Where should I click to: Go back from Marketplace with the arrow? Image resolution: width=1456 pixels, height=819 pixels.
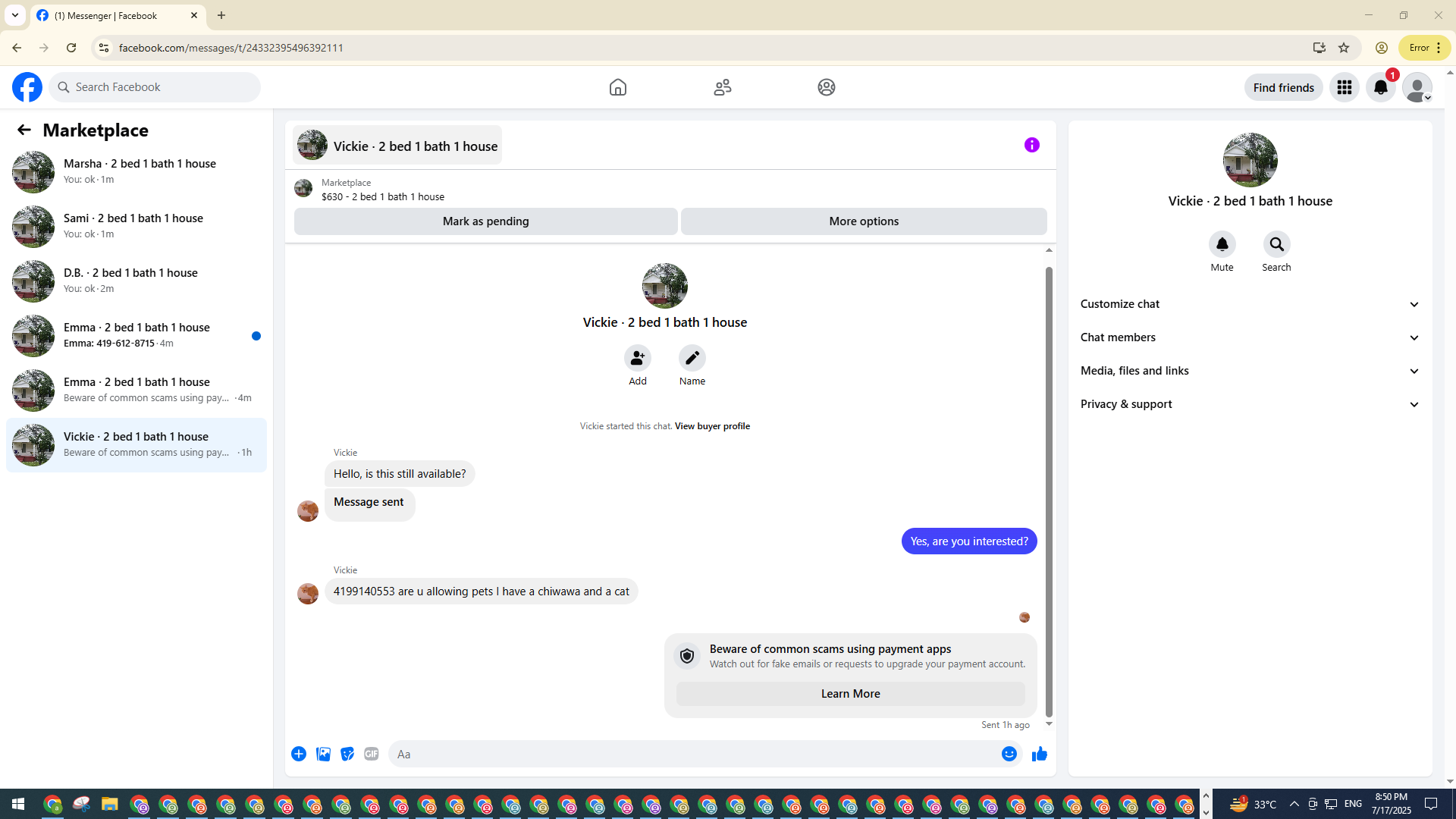click(24, 130)
